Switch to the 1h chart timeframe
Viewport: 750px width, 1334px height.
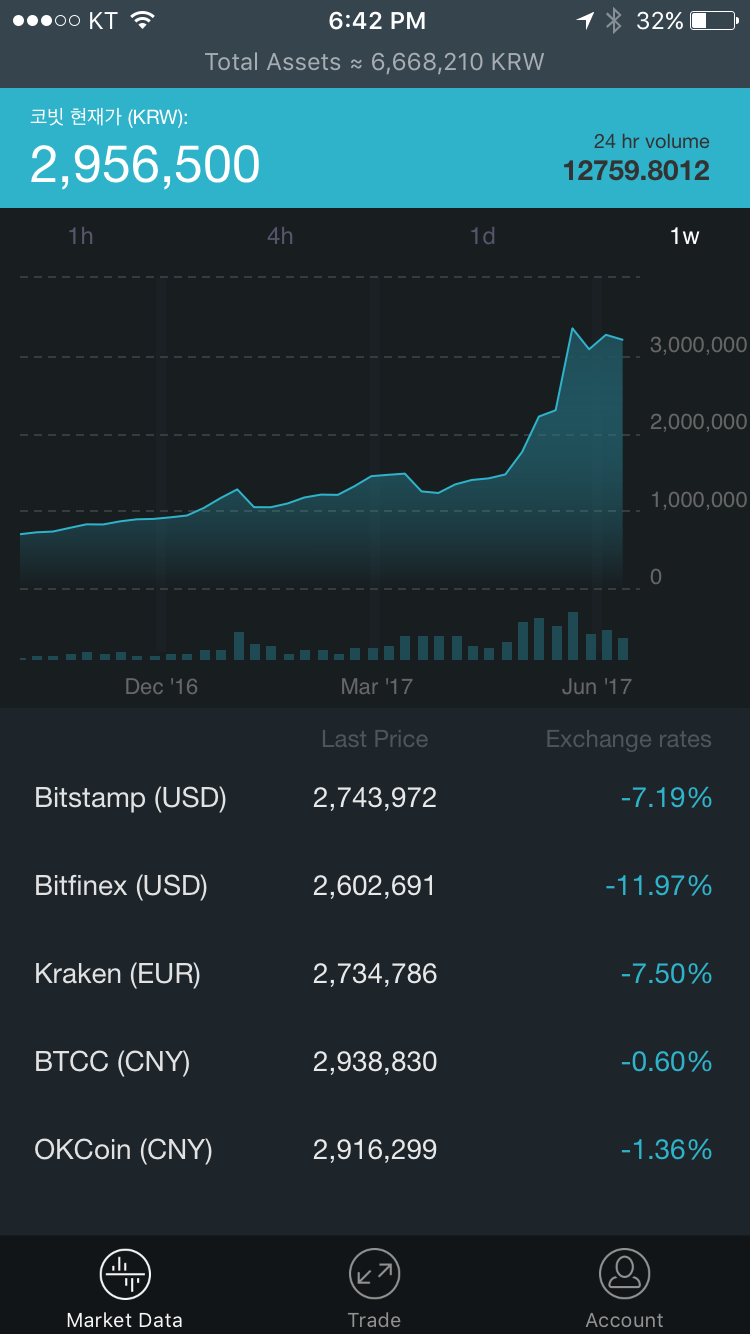click(x=80, y=236)
